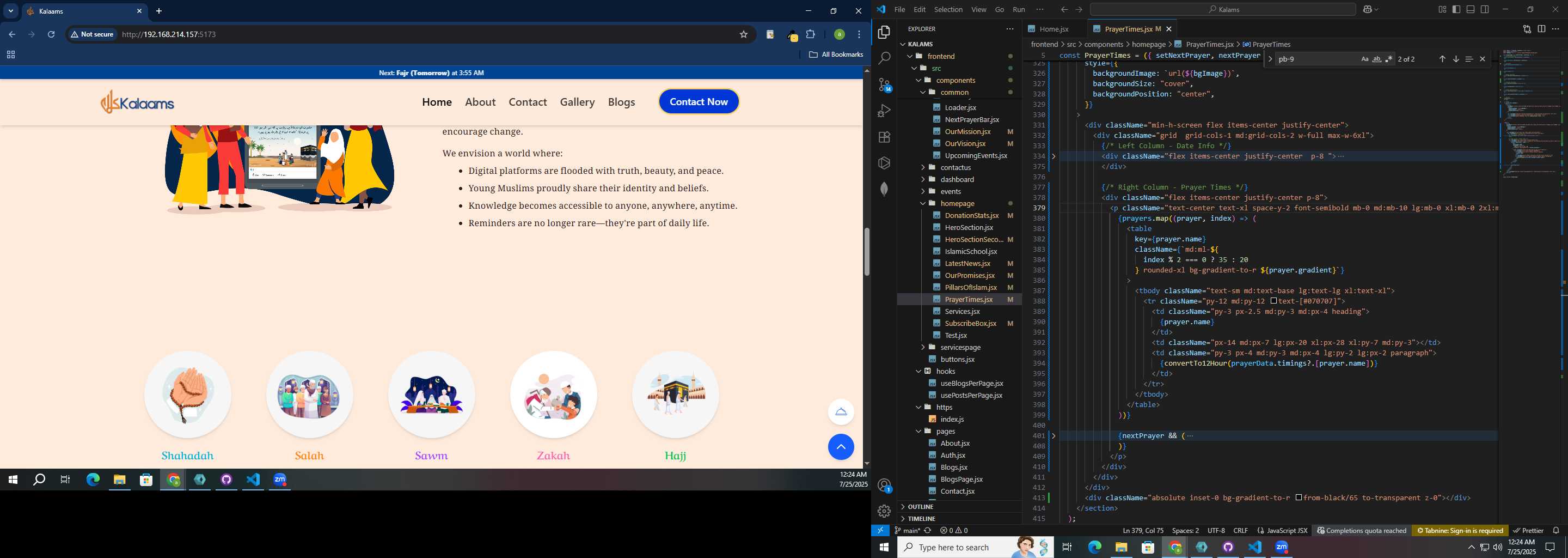Close the find widget

coord(1483,59)
